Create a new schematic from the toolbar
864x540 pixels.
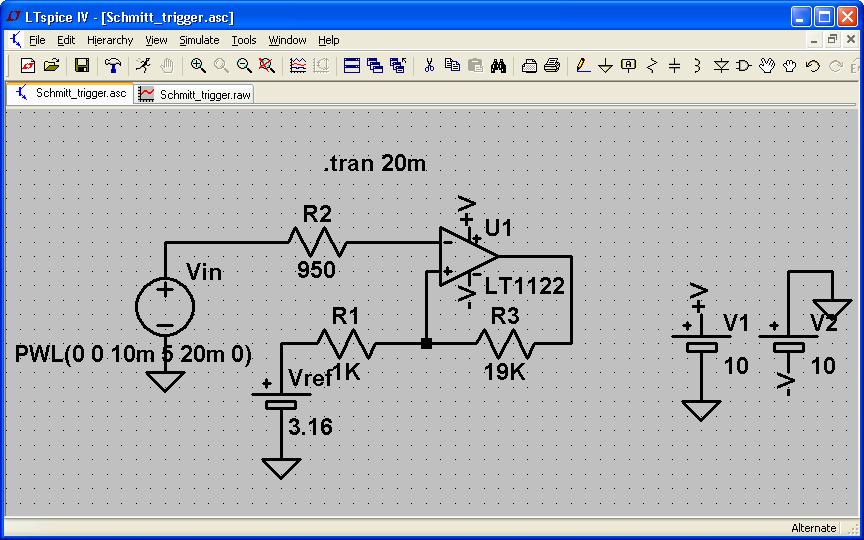tap(28, 66)
